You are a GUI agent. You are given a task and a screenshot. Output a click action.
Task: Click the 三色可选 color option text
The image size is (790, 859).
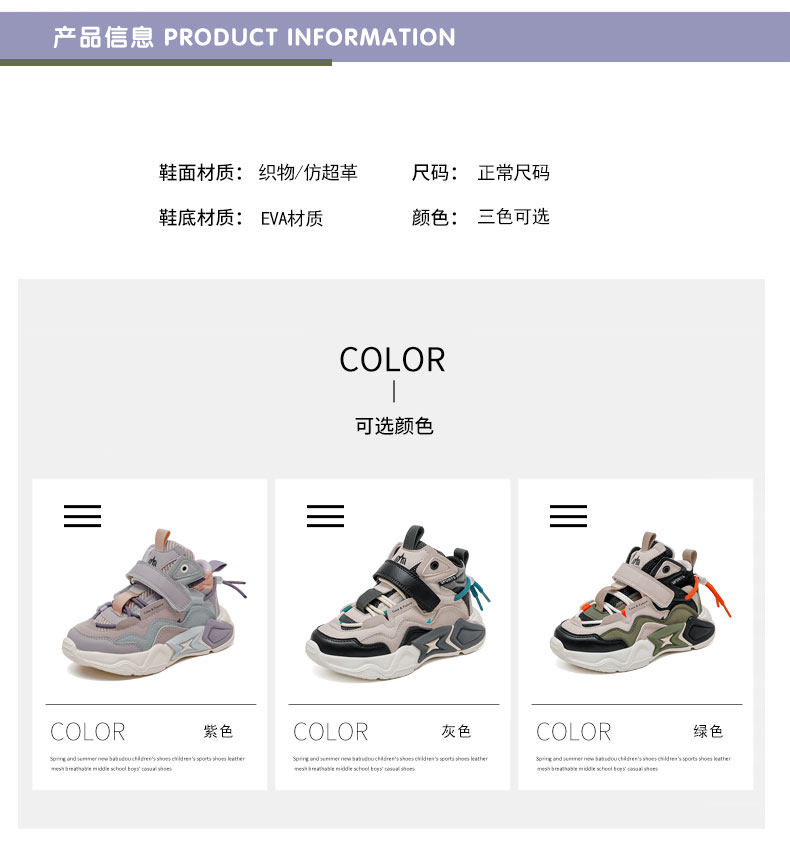(x=513, y=216)
